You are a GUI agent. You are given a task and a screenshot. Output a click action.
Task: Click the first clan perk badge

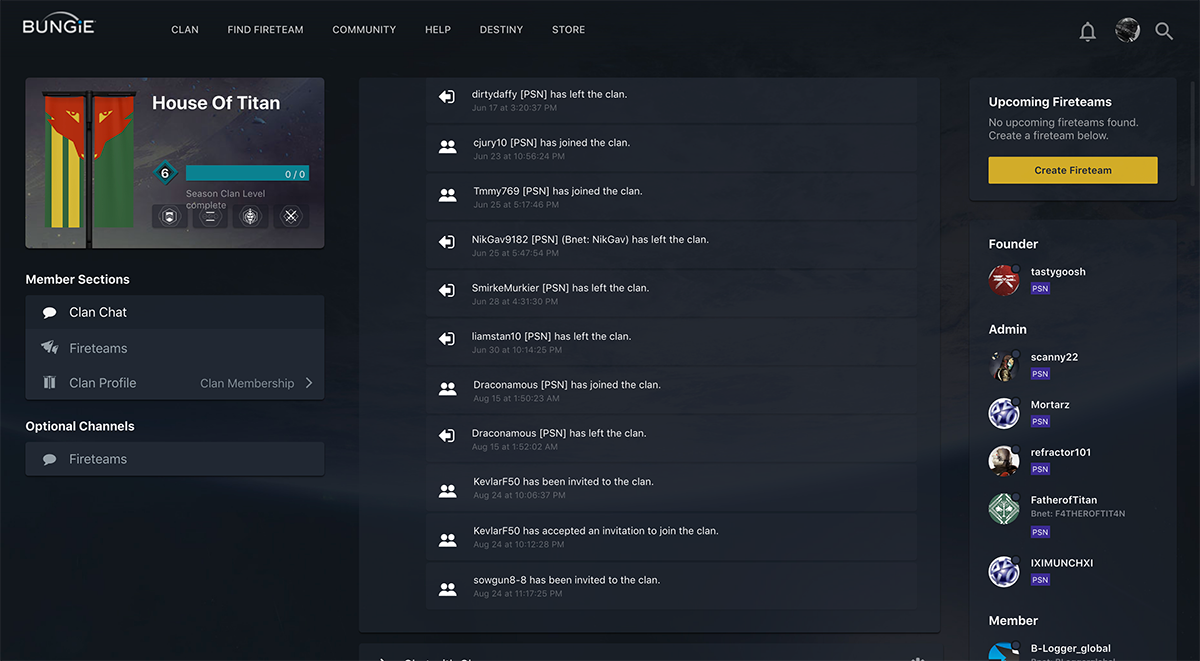tap(168, 216)
